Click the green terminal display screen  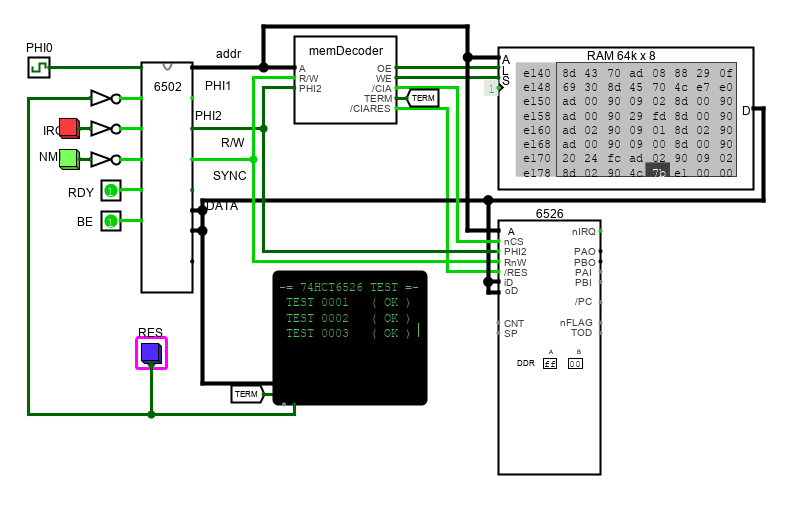350,338
